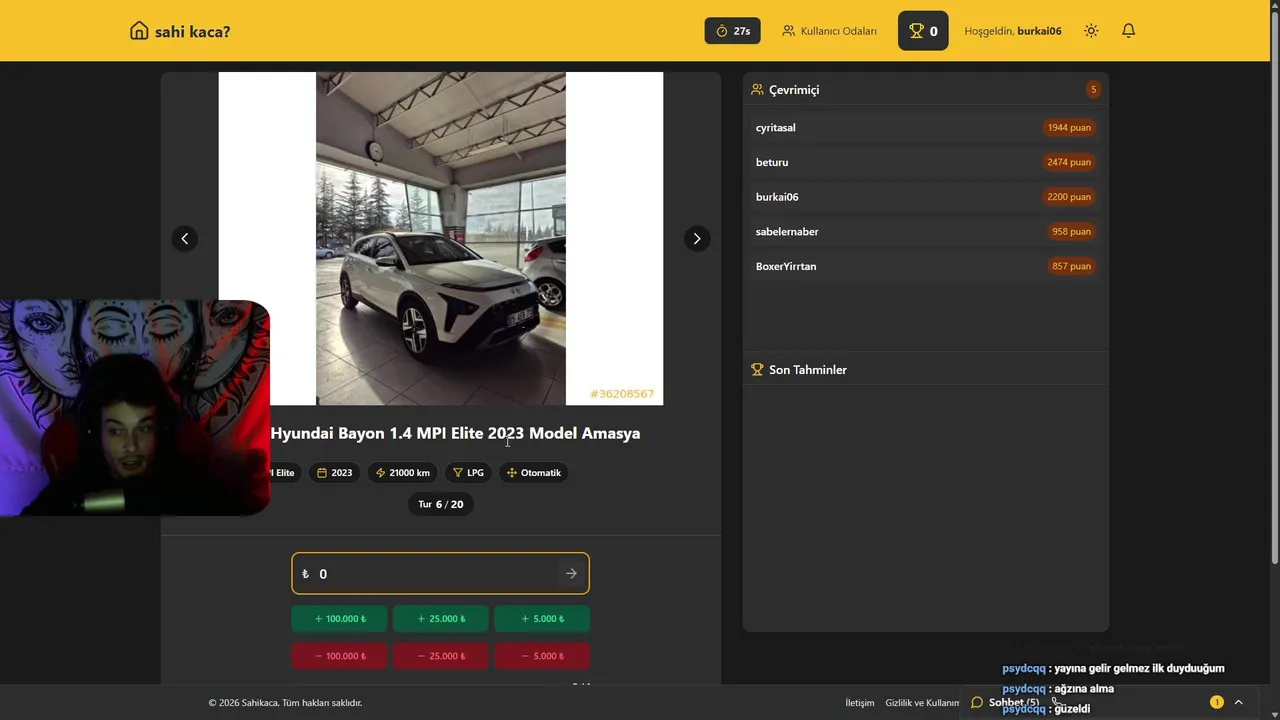Open the Gizlilik ve Kullanım link
This screenshot has width=1280, height=720.
tap(922, 703)
